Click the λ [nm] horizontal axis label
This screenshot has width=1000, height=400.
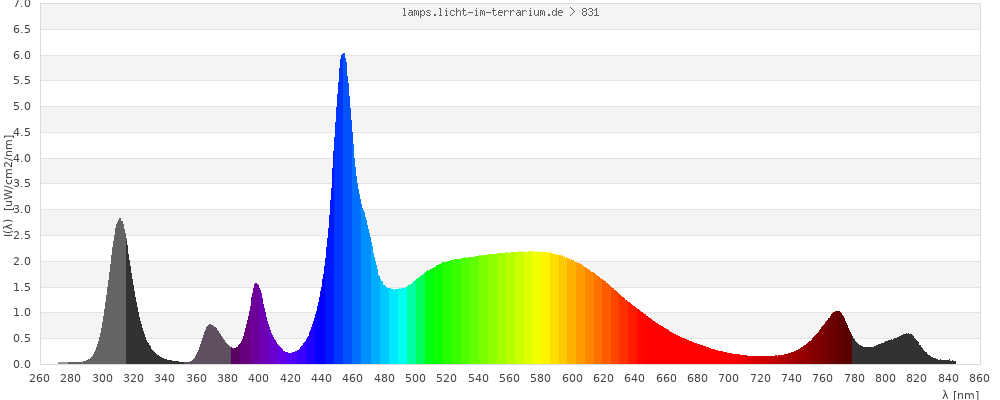(960, 394)
